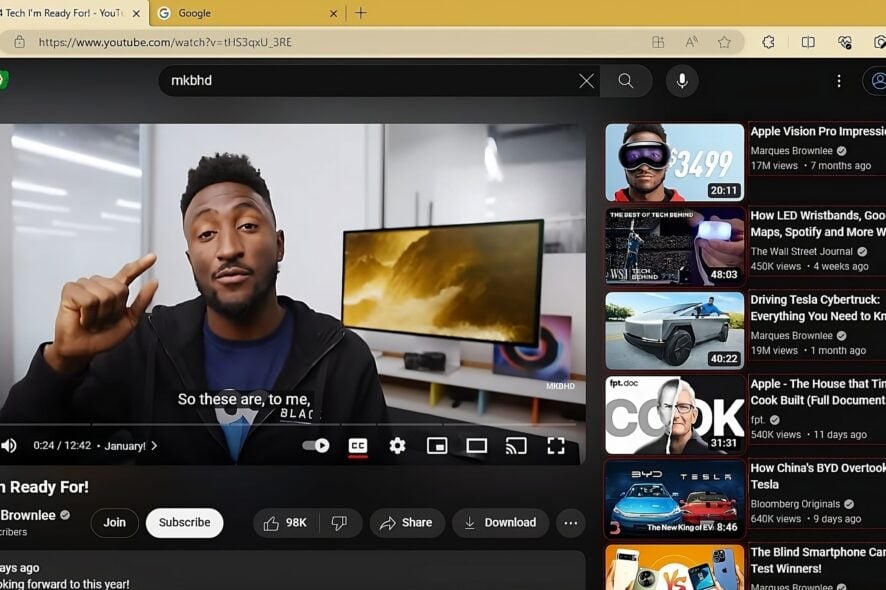Dislike this video
The width and height of the screenshot is (886, 590).
point(339,522)
